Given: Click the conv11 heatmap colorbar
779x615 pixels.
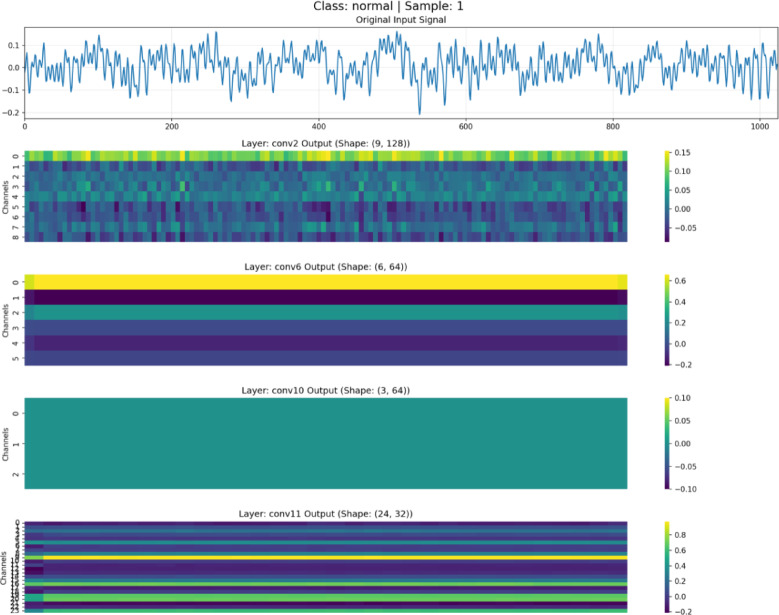Looking at the screenshot, I should 667,567.
